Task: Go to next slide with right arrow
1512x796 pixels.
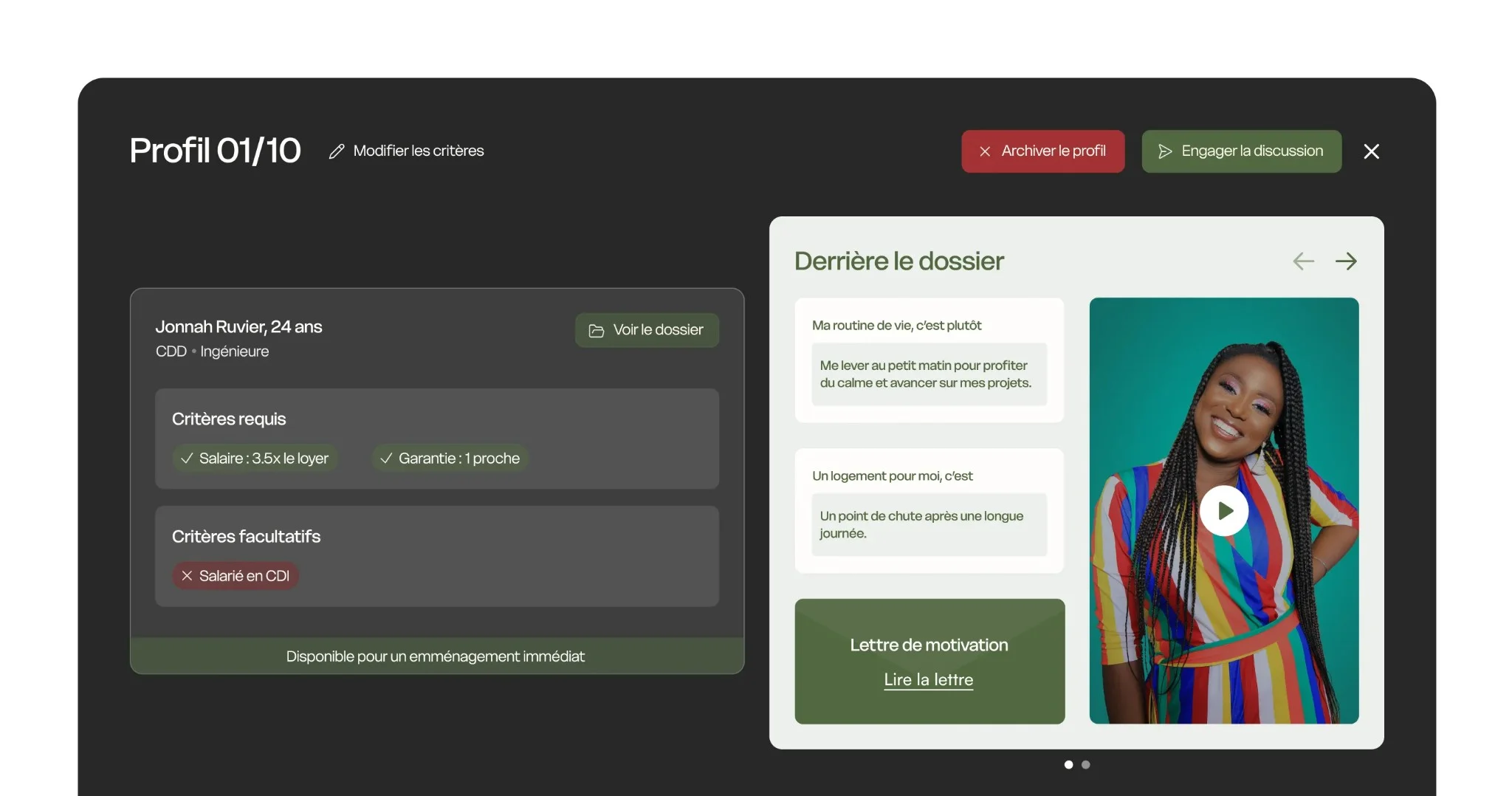Action: [1346, 261]
